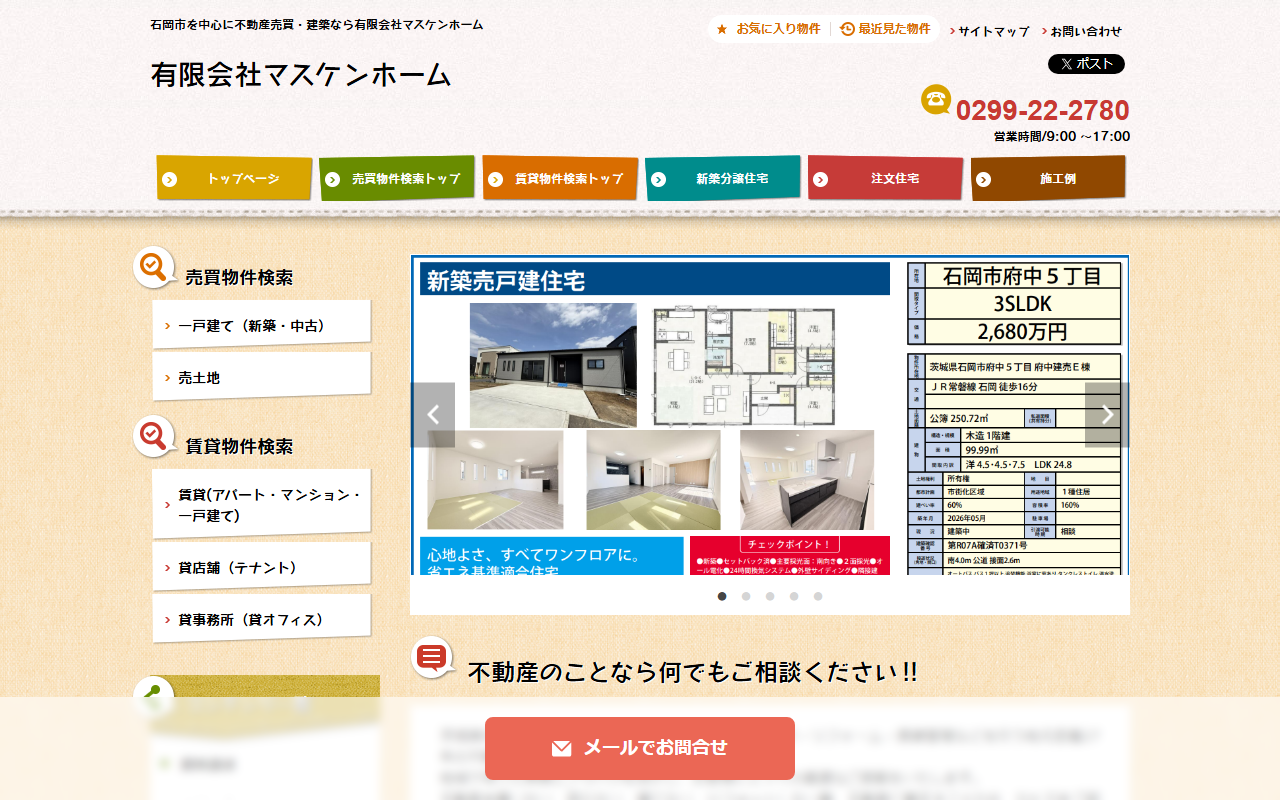Select 賃貸(アパート・マンション・一戸建て) in the sidebar
1280x800 pixels.
[262, 505]
